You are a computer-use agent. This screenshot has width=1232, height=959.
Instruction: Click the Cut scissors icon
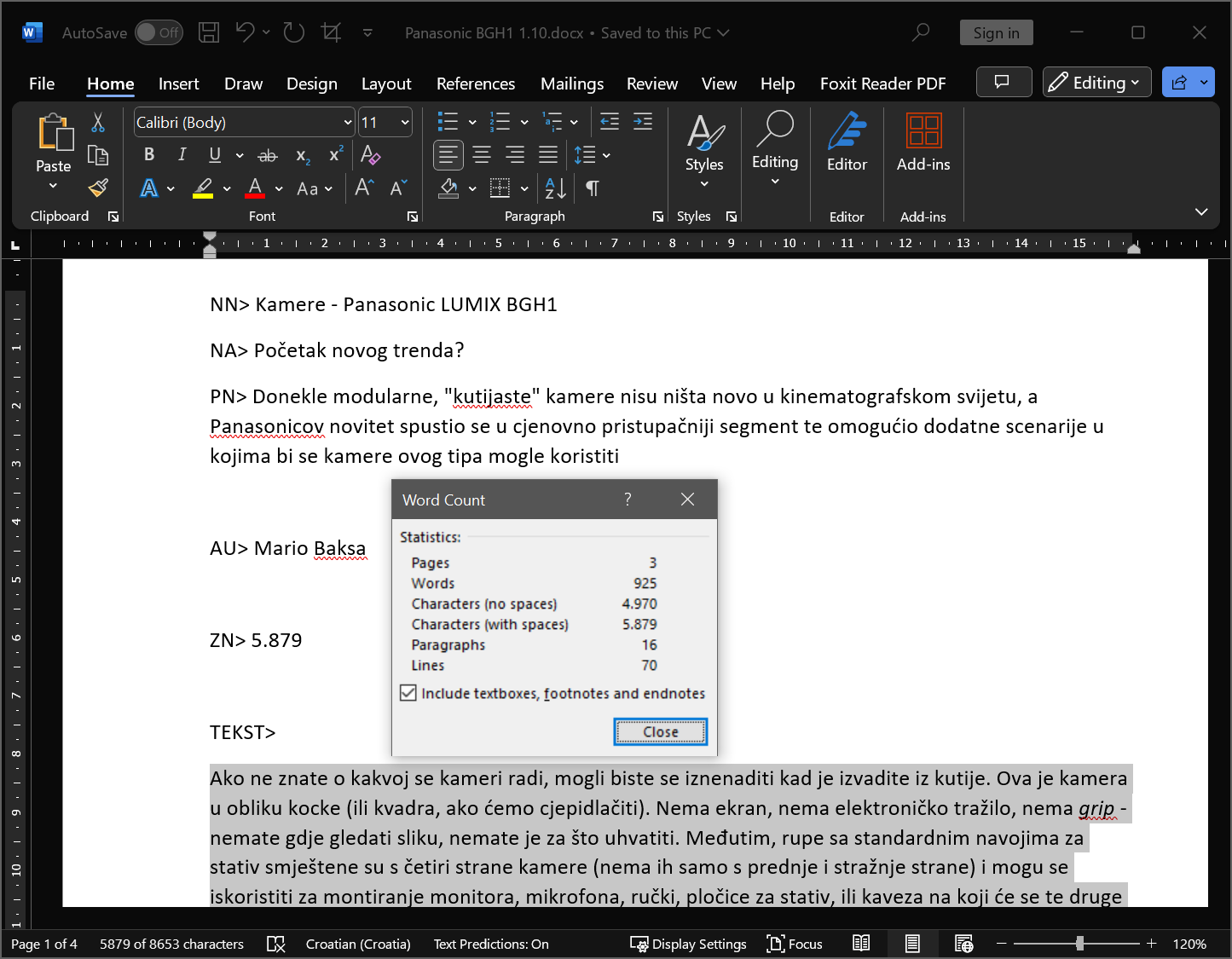point(98,122)
